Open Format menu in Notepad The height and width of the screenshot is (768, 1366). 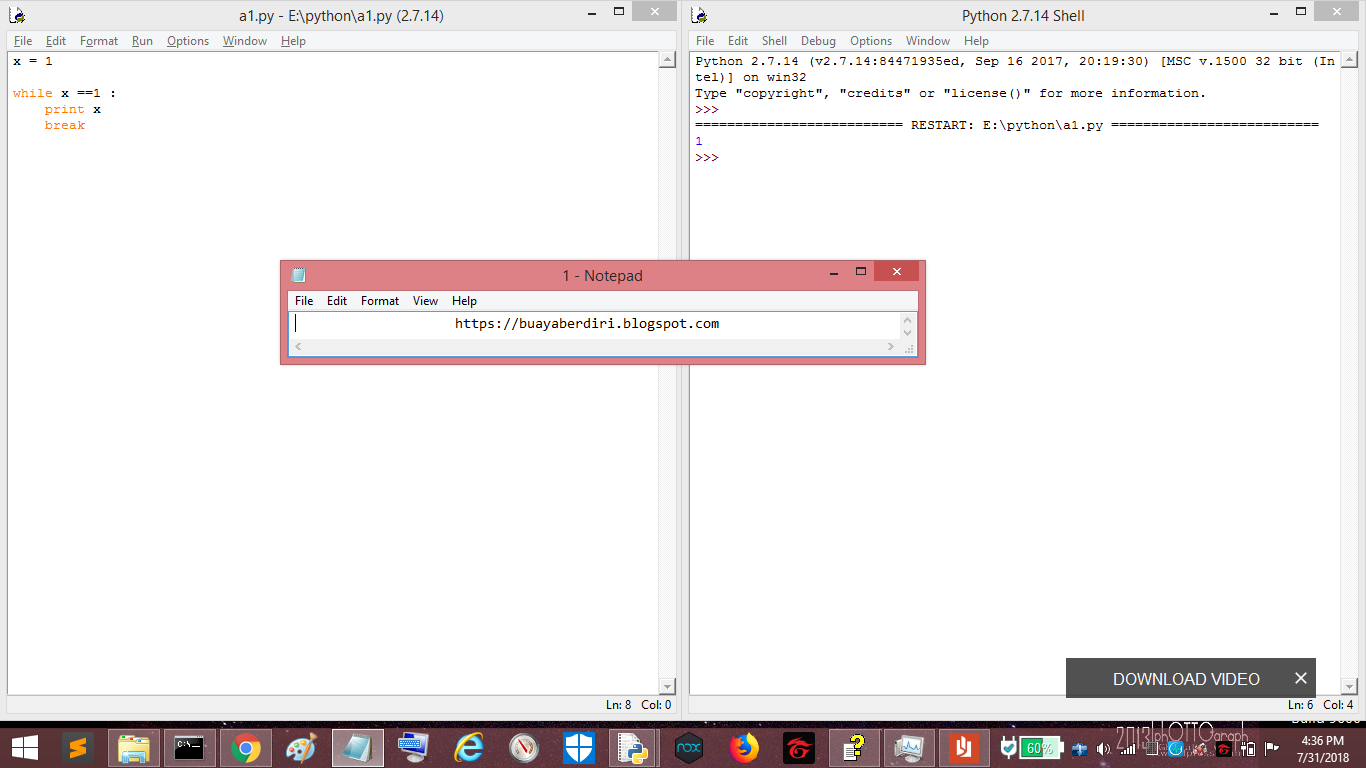pyautogui.click(x=379, y=300)
